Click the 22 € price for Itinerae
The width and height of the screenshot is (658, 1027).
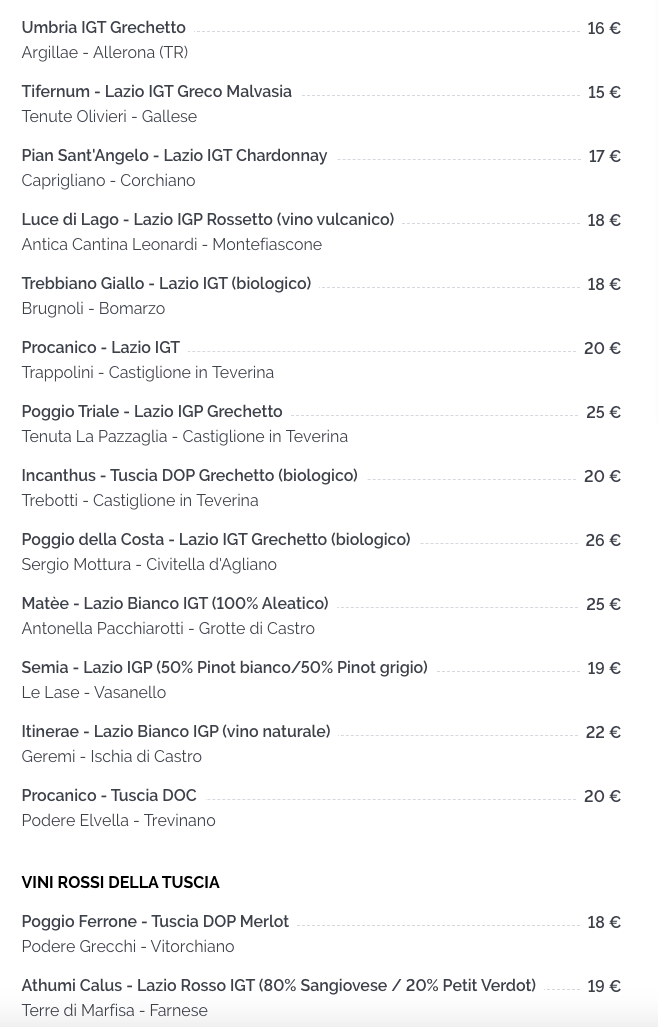(603, 732)
